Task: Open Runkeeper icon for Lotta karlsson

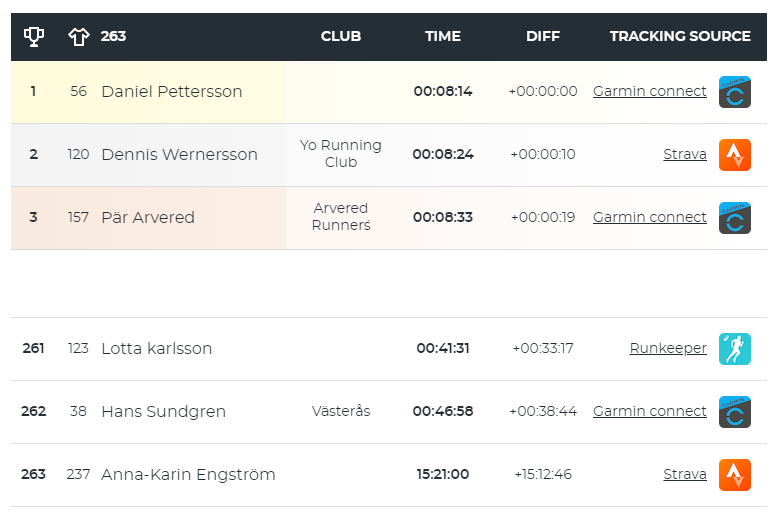Action: click(x=735, y=349)
